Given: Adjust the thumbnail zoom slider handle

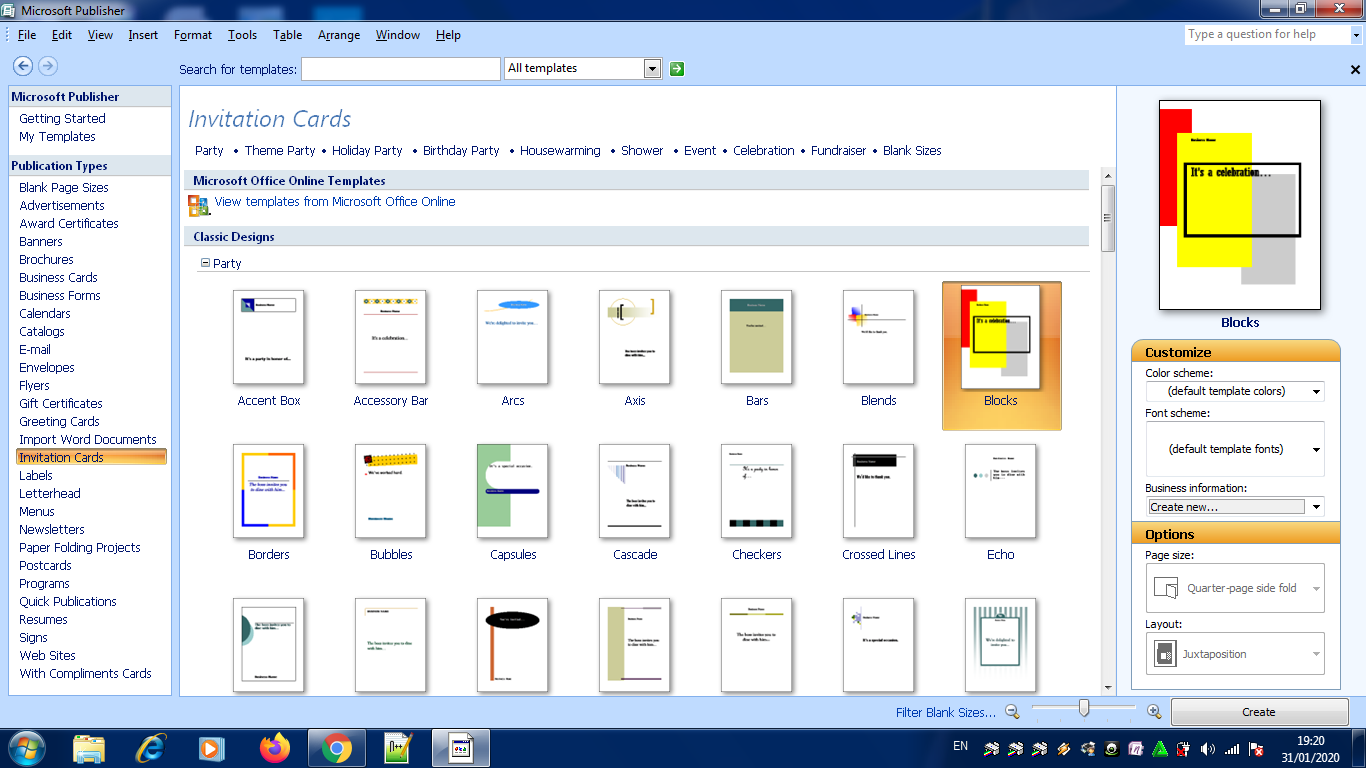Looking at the screenshot, I should (x=1083, y=709).
